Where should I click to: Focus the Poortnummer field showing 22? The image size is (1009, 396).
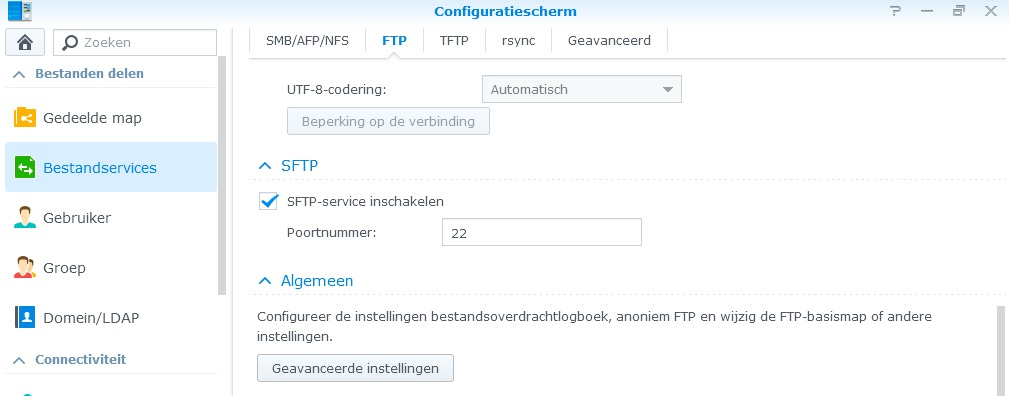(542, 232)
